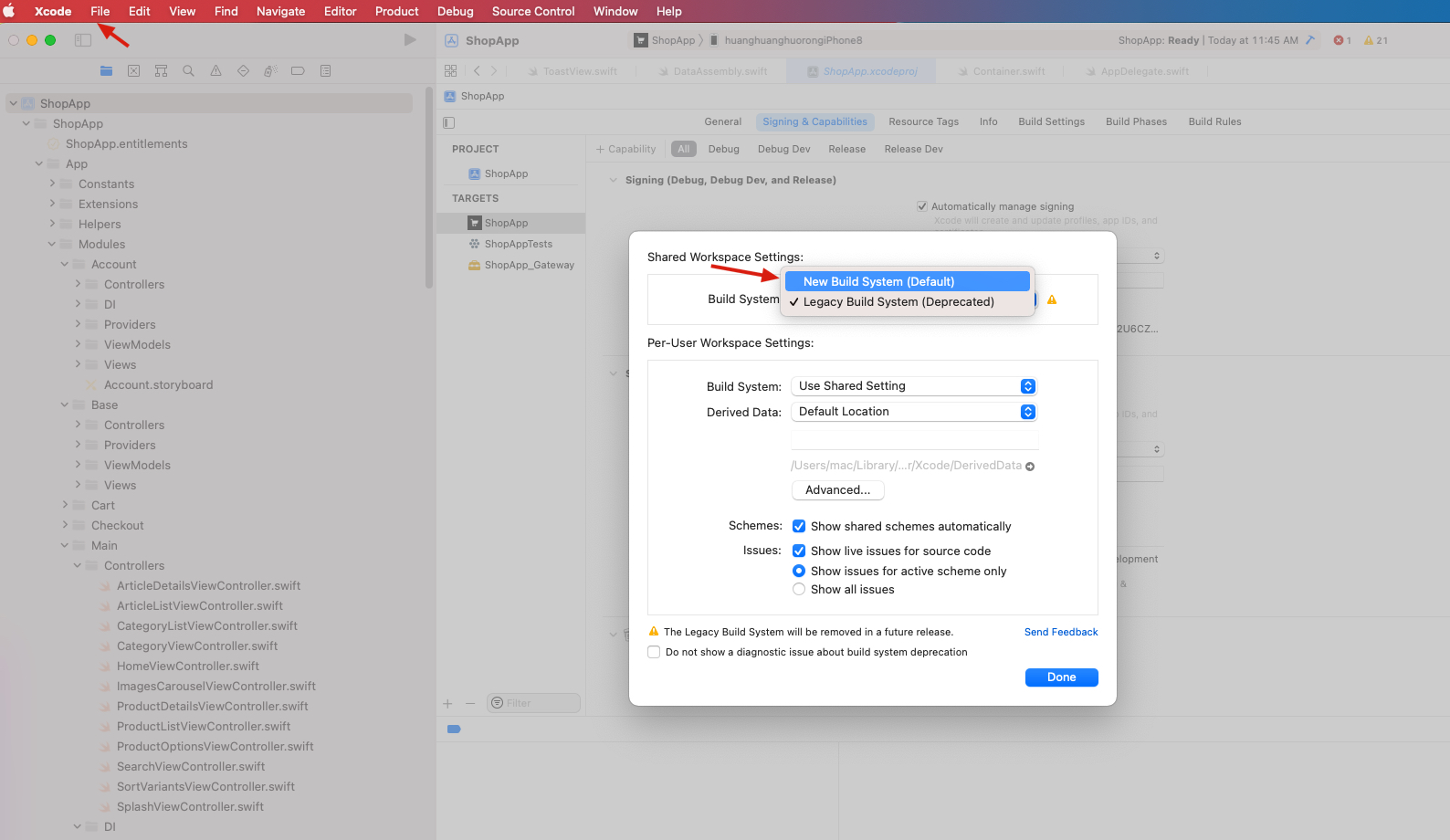Toggle the project targets list sidebar icon
This screenshot has width=1450, height=840.
448,122
